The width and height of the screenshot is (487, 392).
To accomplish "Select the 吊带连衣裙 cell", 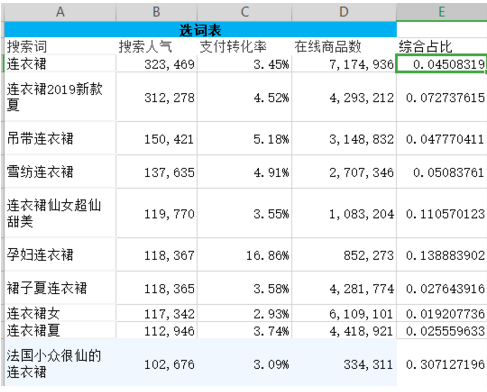I will point(60,138).
